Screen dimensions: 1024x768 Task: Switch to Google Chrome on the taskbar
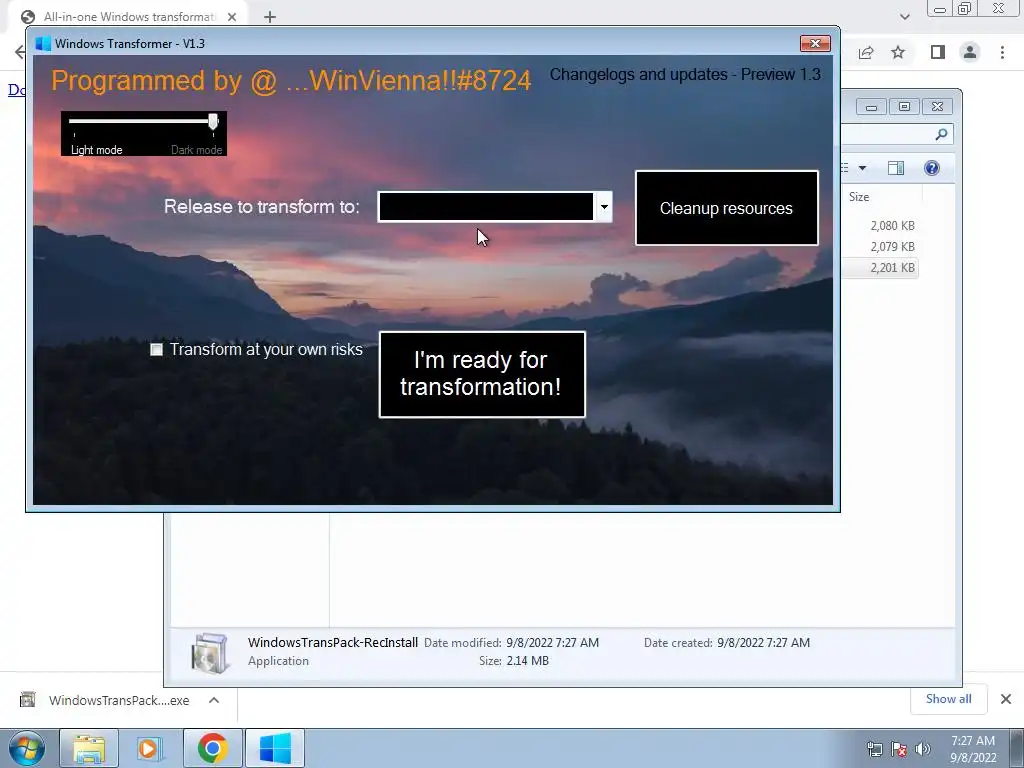[x=212, y=748]
